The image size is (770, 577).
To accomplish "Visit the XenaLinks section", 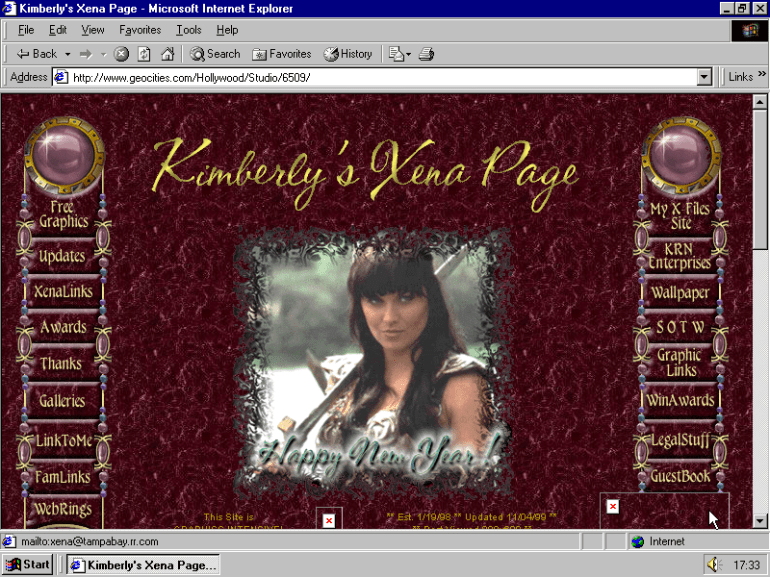I will coord(63,291).
